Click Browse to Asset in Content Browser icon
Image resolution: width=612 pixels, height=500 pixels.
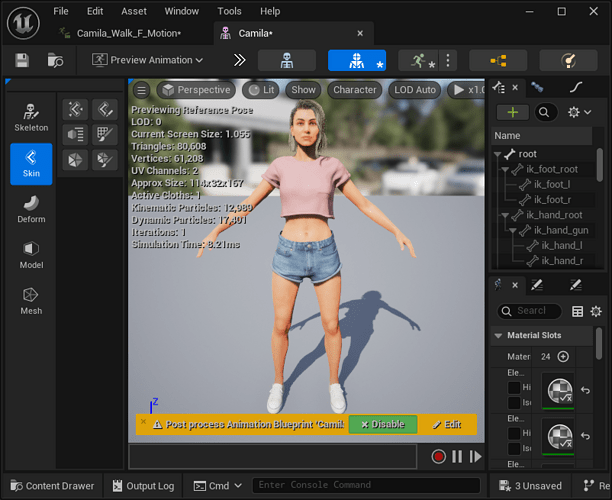pos(55,60)
